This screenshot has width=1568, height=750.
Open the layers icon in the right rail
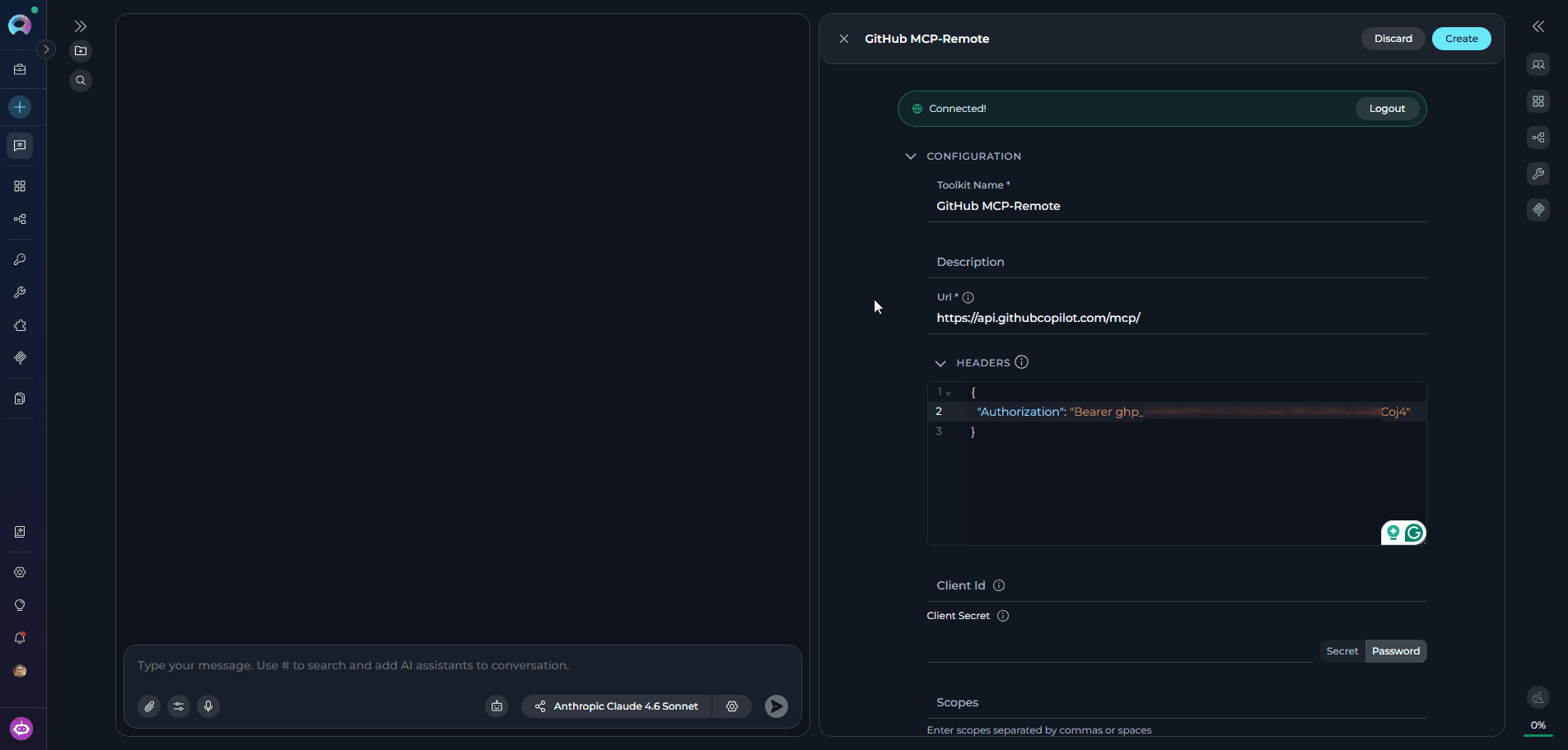coord(1538,210)
